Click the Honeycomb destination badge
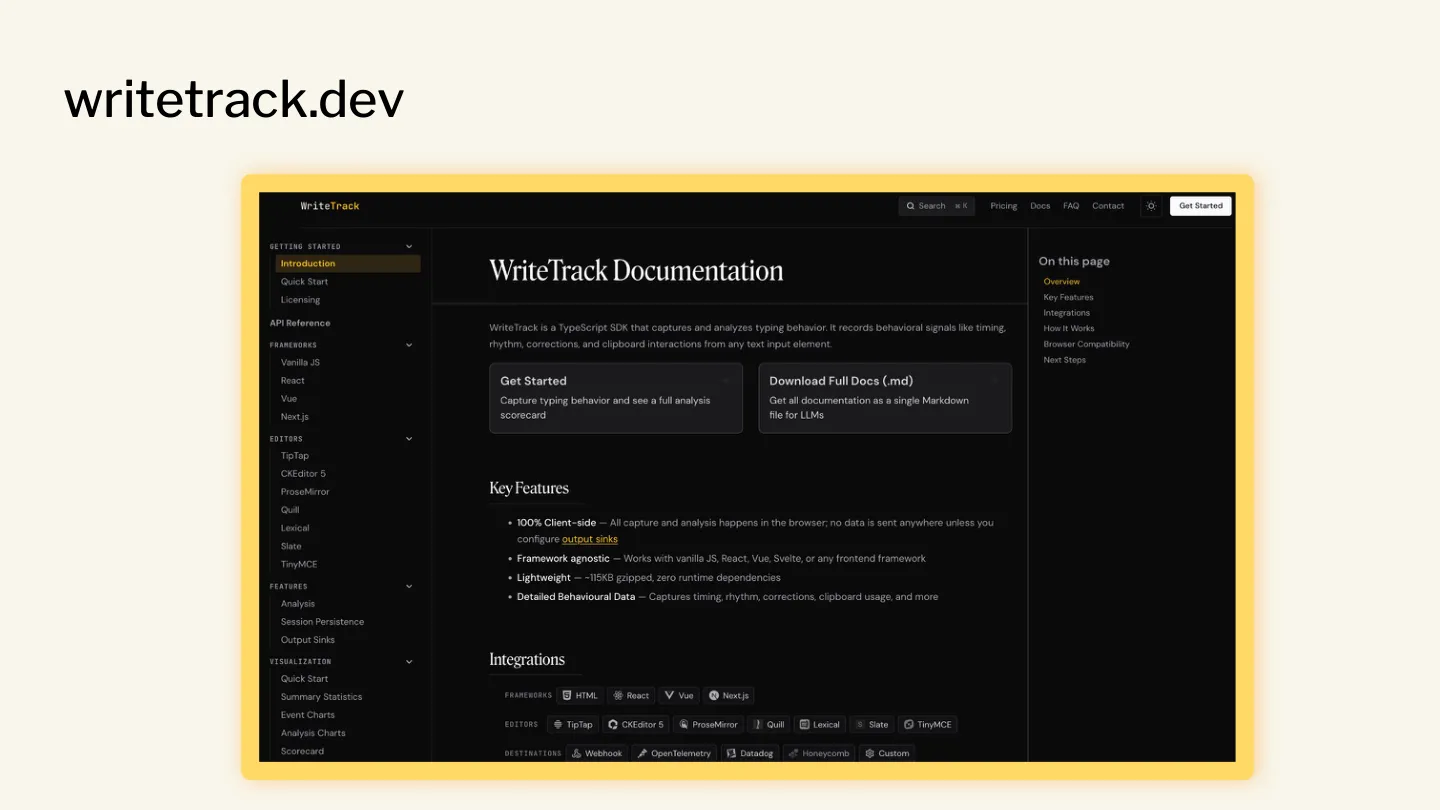The height and width of the screenshot is (810, 1440). (819, 753)
